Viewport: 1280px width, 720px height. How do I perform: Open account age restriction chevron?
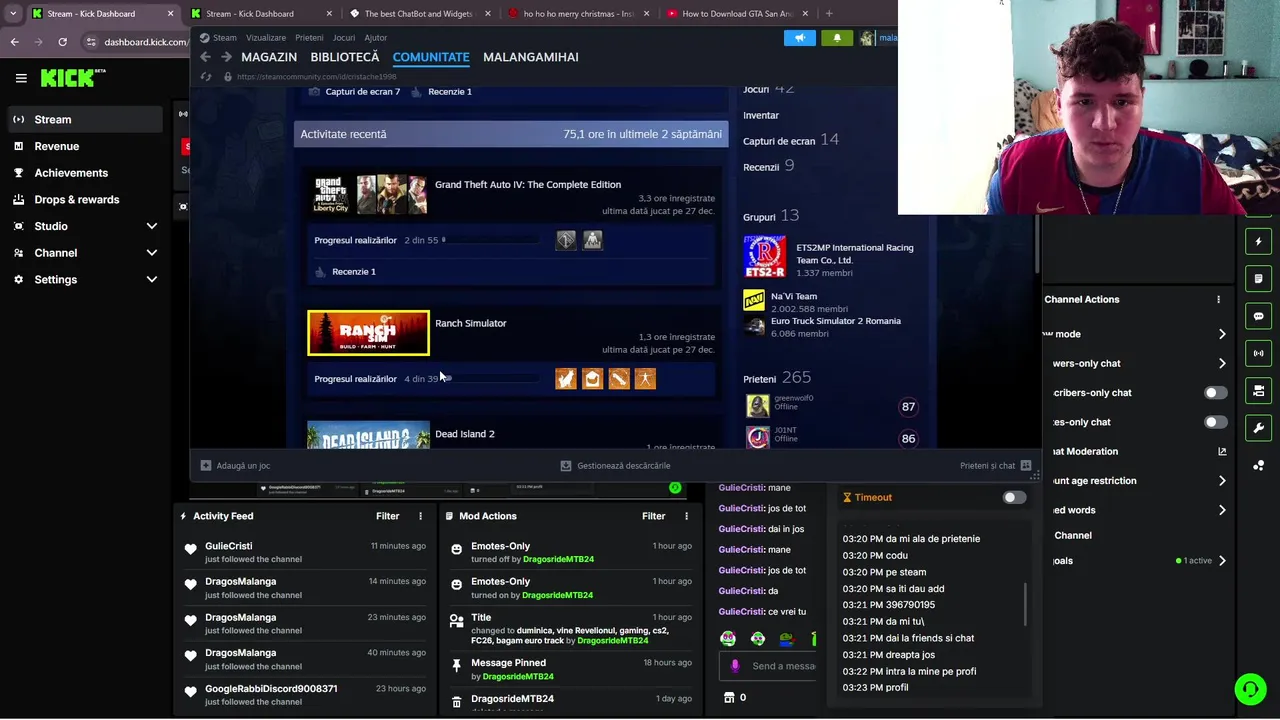pyautogui.click(x=1222, y=481)
